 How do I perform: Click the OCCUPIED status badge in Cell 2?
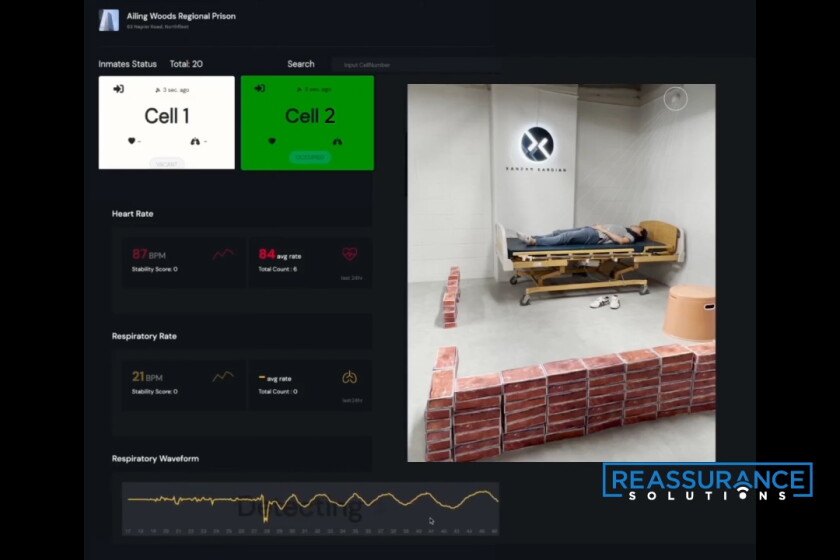[x=310, y=157]
